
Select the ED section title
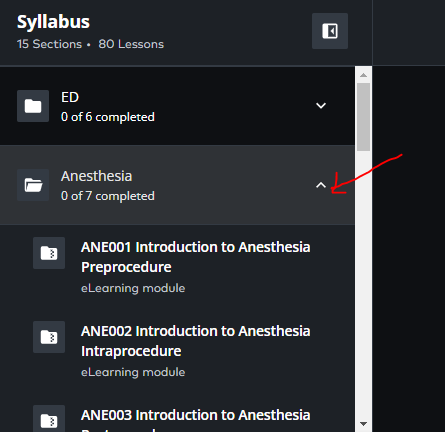(x=70, y=97)
